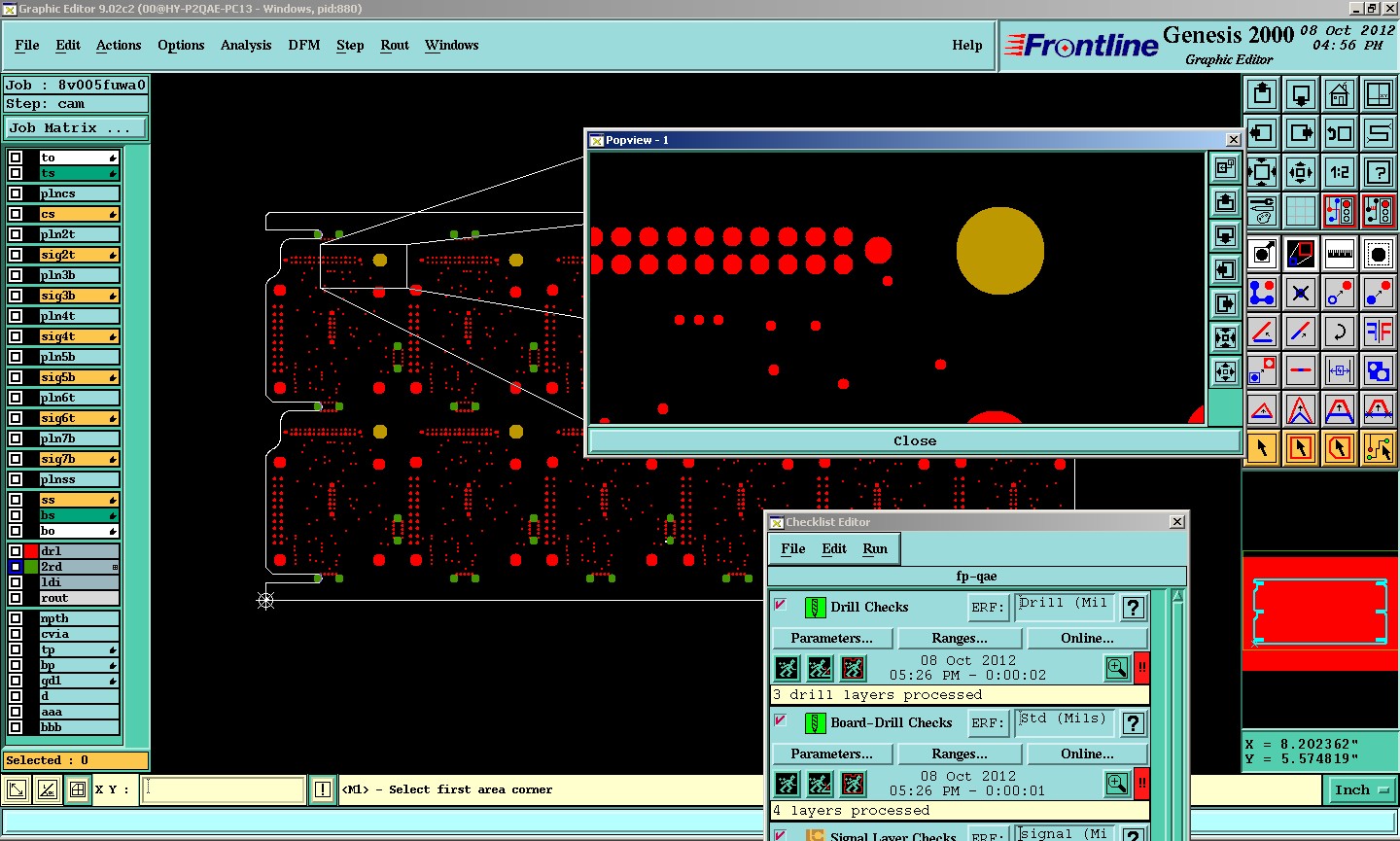Click the X Y coordinate input field

click(x=224, y=789)
